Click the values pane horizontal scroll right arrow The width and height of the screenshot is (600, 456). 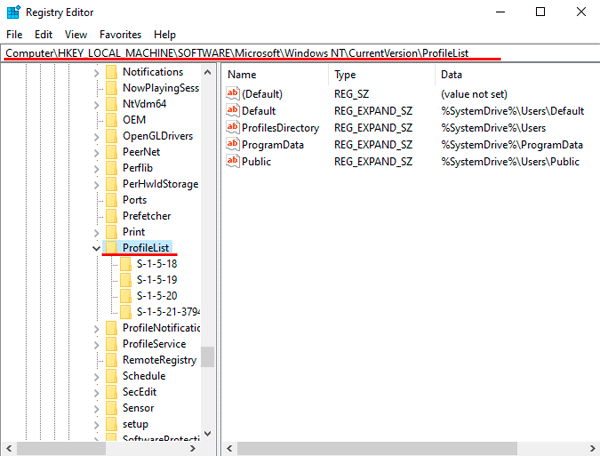(x=592, y=448)
